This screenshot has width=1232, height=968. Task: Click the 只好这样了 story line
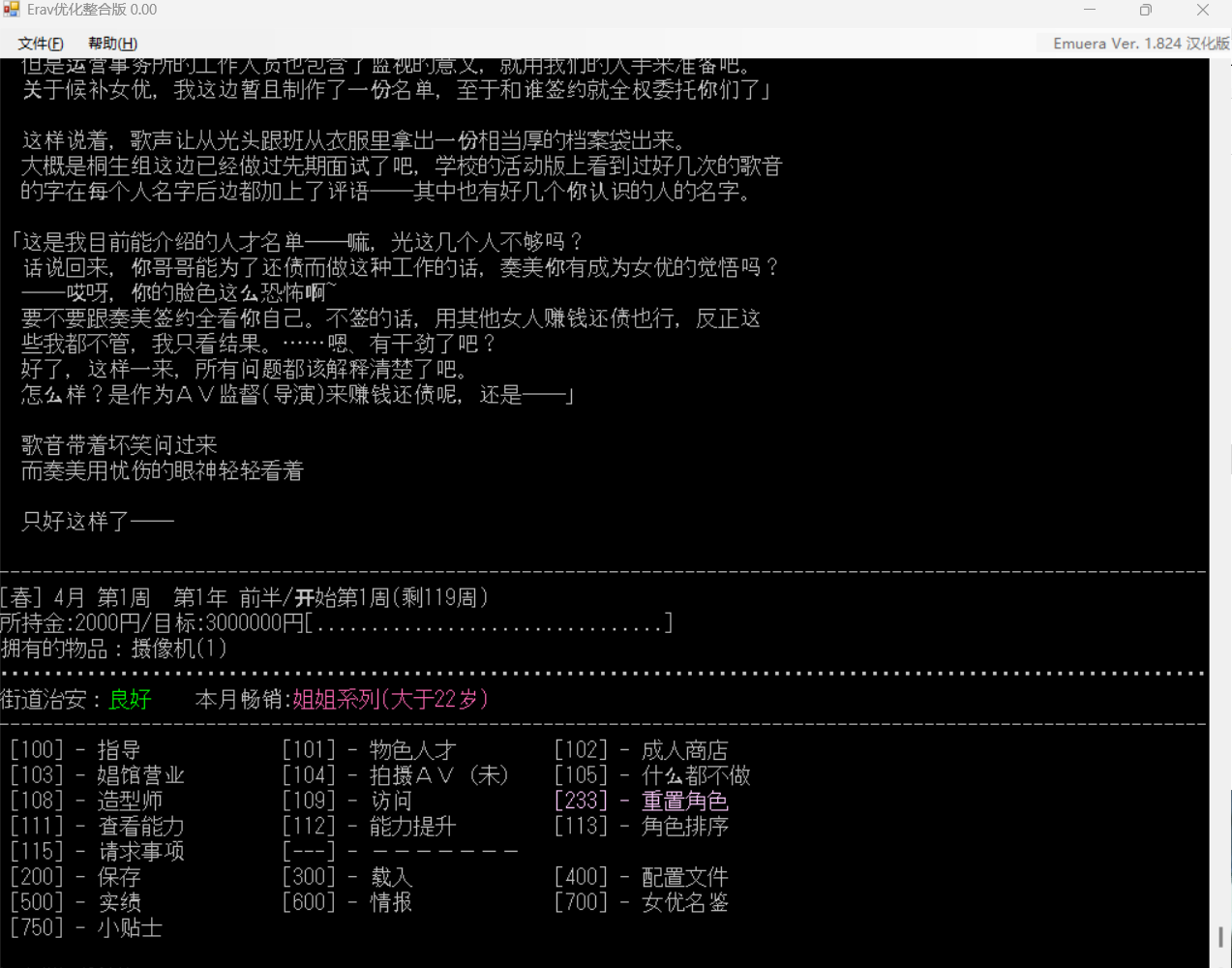pos(98,521)
